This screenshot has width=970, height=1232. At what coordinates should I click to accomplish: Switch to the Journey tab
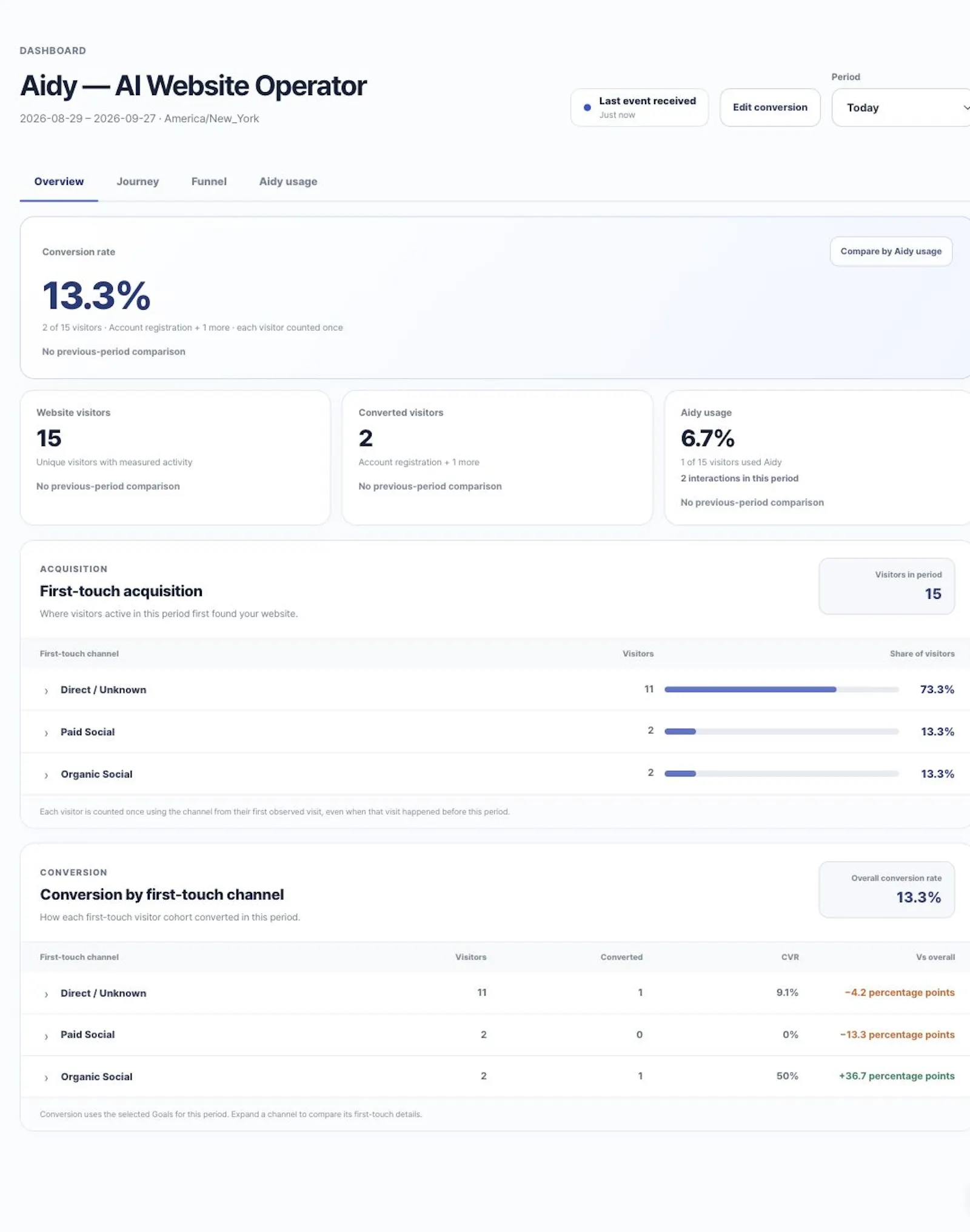tap(138, 181)
